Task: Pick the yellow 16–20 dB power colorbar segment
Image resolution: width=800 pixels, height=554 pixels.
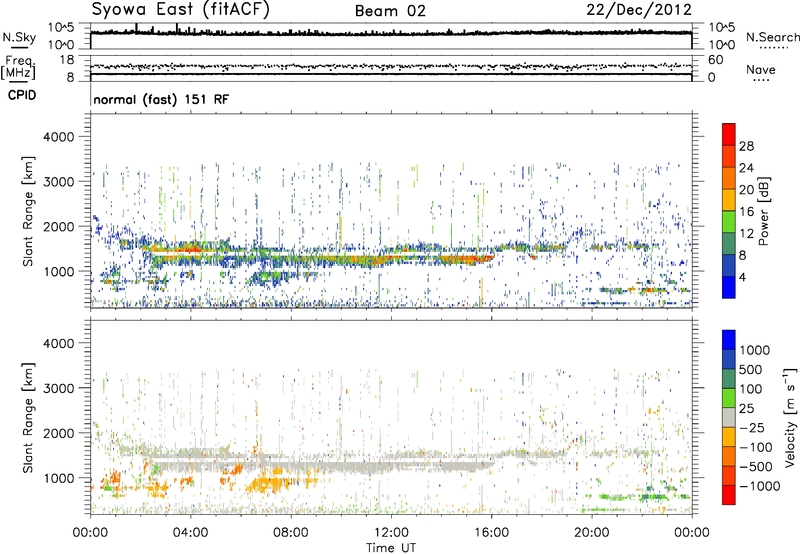Action: point(729,200)
